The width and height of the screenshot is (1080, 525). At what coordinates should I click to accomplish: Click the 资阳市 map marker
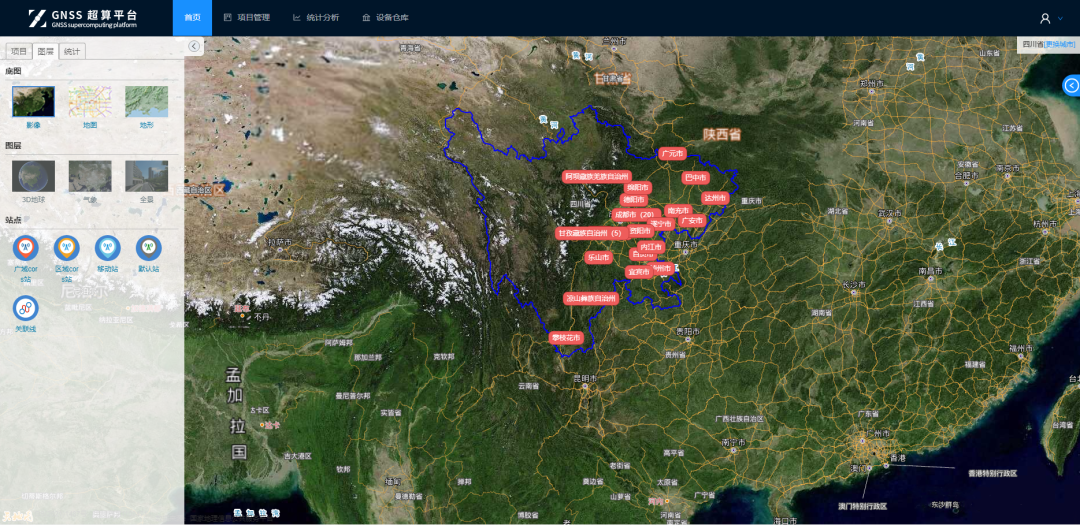coord(641,231)
